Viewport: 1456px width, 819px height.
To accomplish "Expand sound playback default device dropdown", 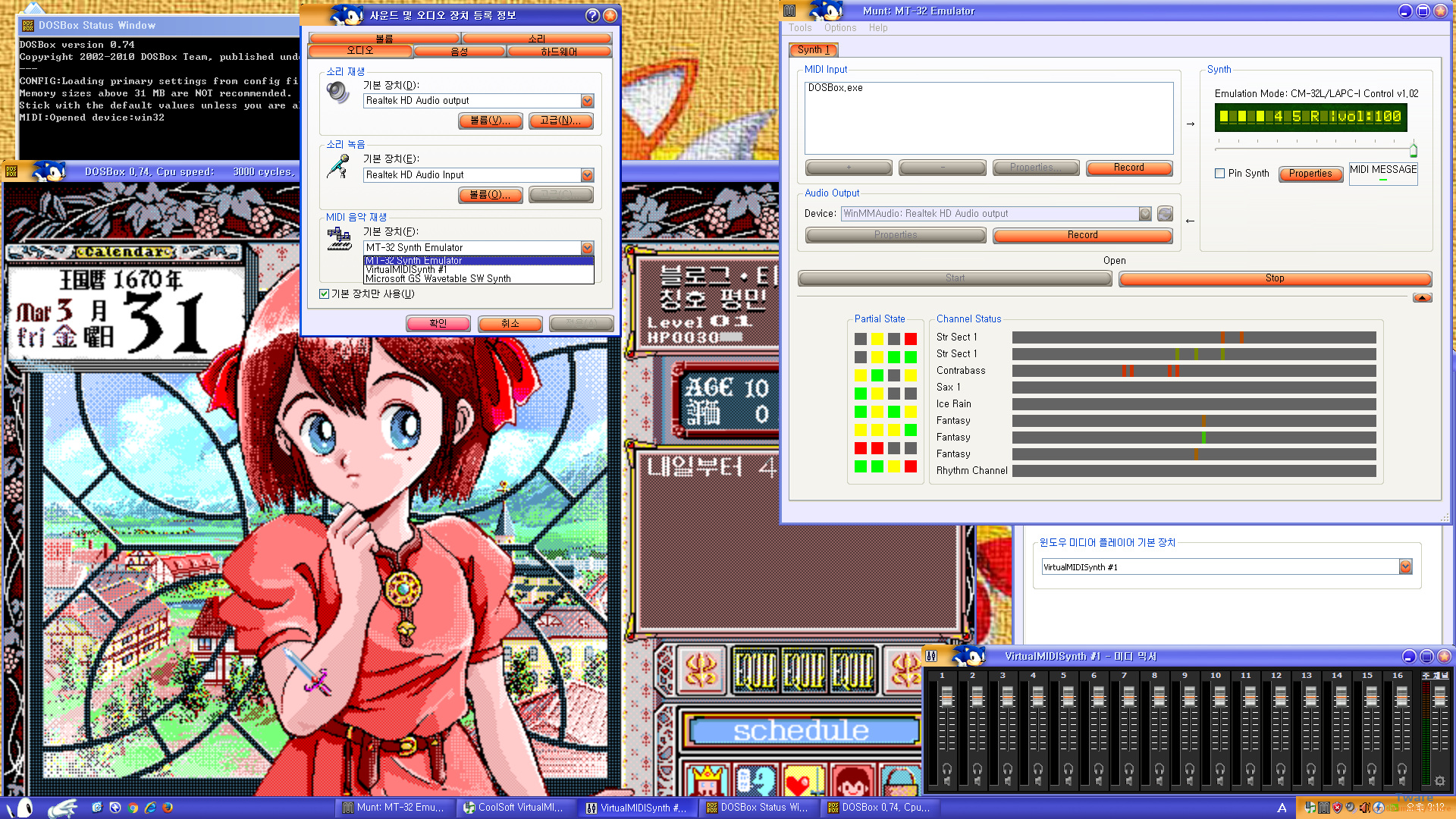I will (x=587, y=101).
